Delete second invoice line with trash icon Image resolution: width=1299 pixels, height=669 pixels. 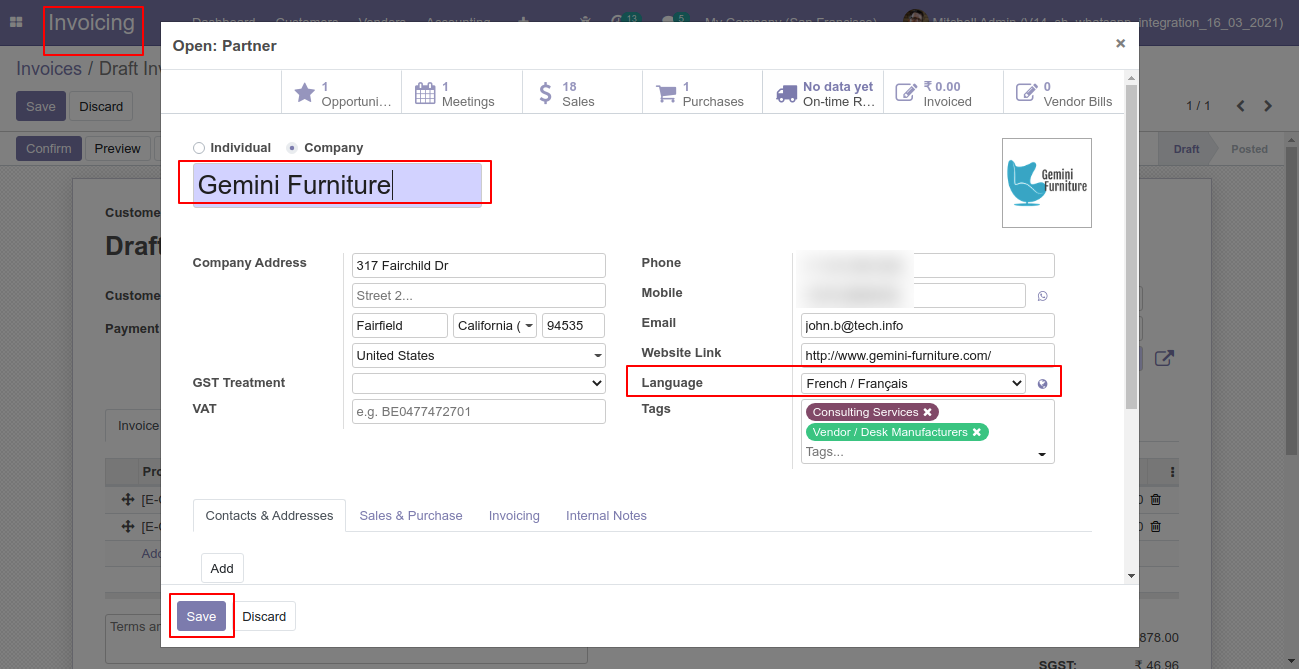(x=1156, y=526)
